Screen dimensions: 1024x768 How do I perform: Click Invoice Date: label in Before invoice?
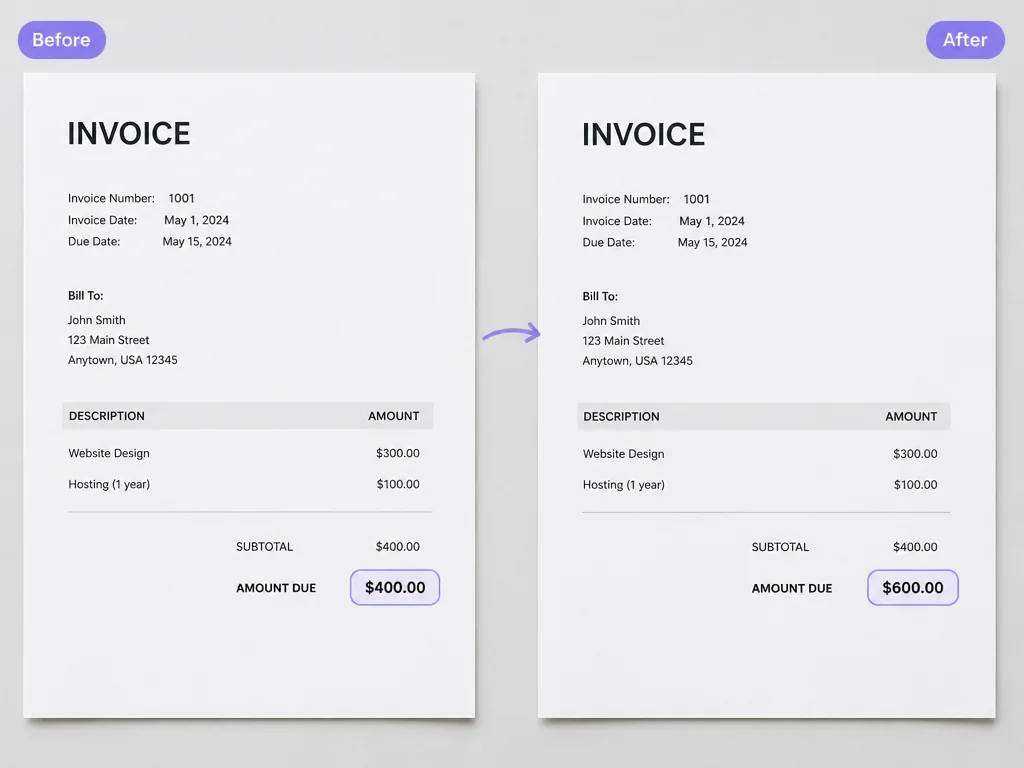pos(103,220)
